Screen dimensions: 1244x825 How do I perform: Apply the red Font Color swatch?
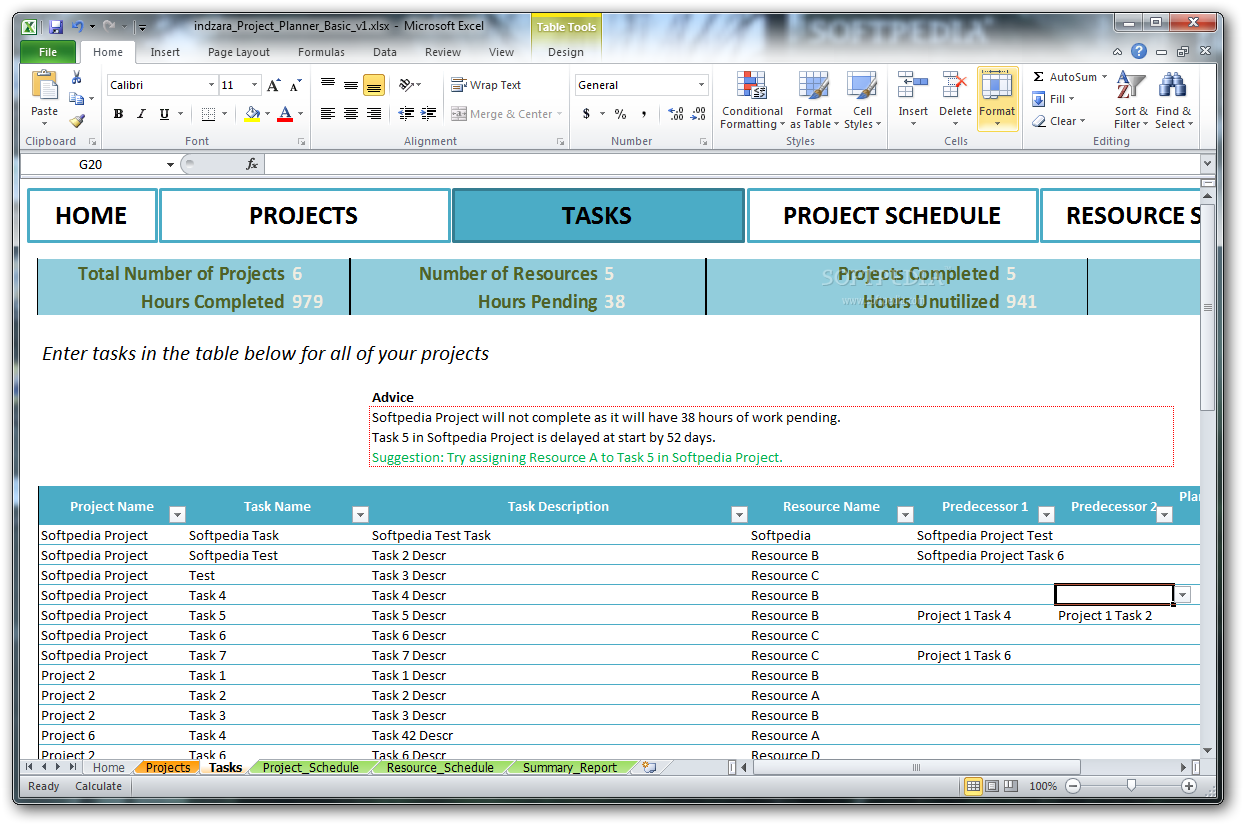[285, 114]
